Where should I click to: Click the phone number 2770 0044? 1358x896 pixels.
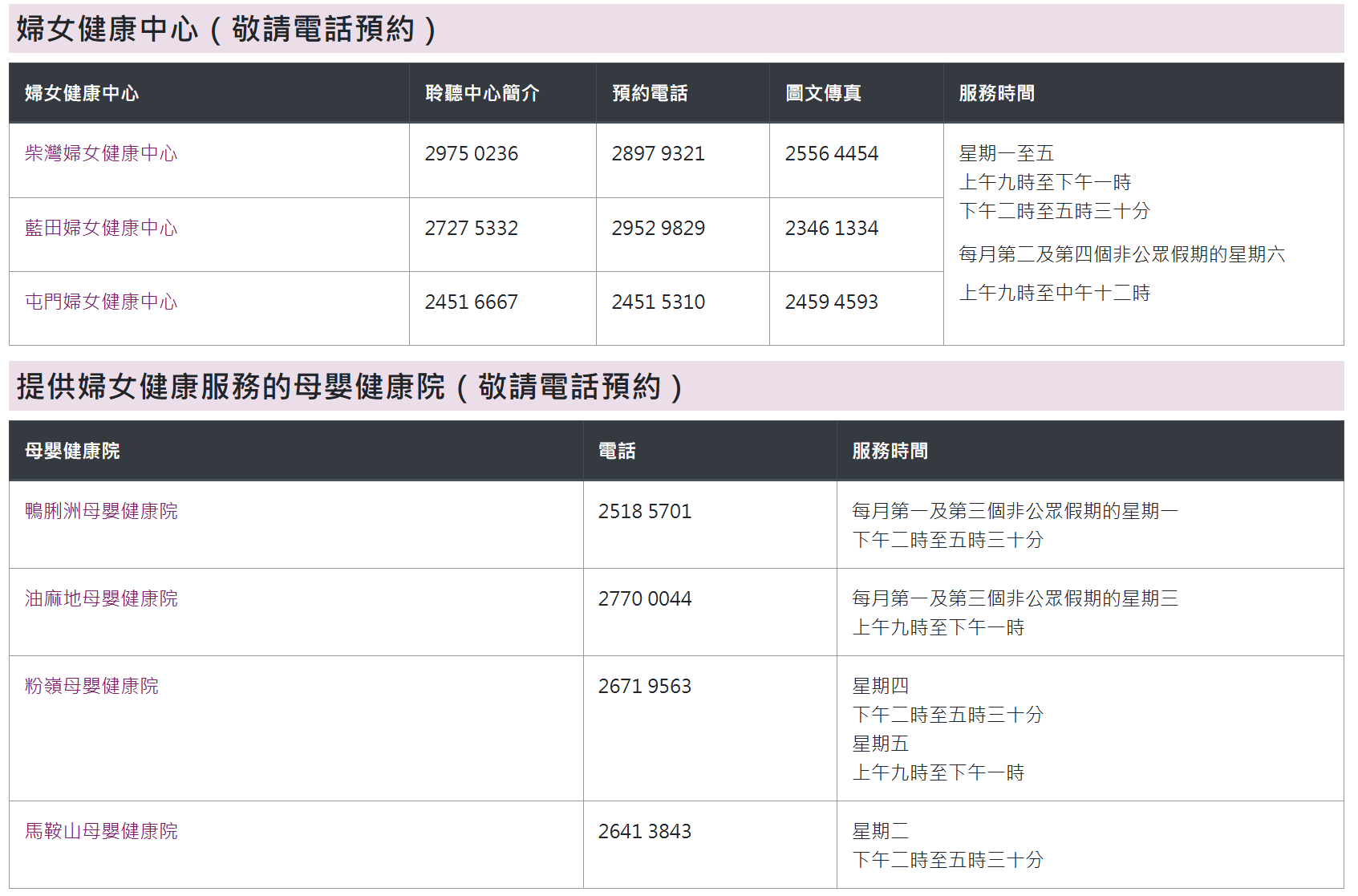tap(644, 598)
